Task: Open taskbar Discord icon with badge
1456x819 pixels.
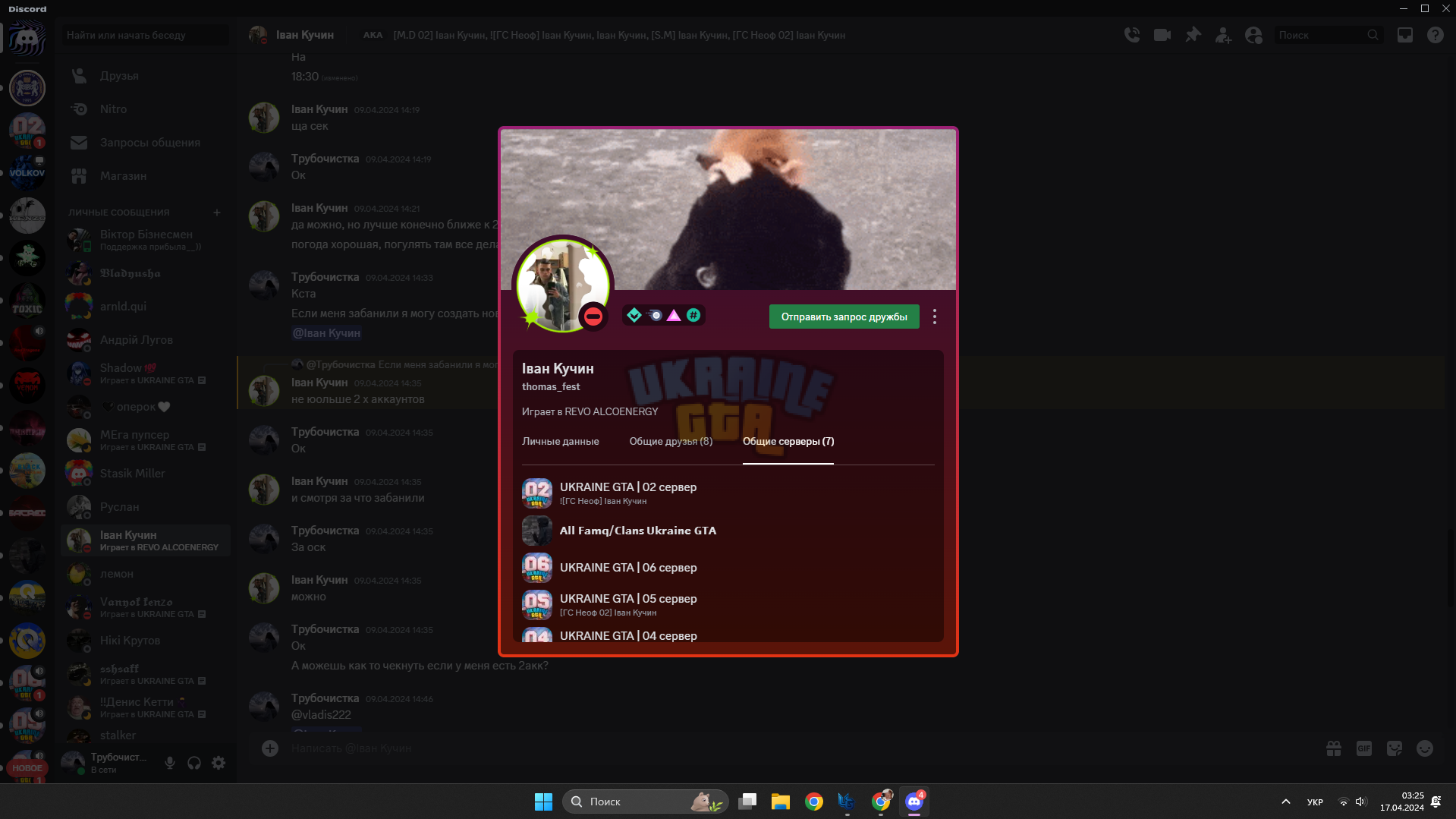Action: [x=914, y=802]
